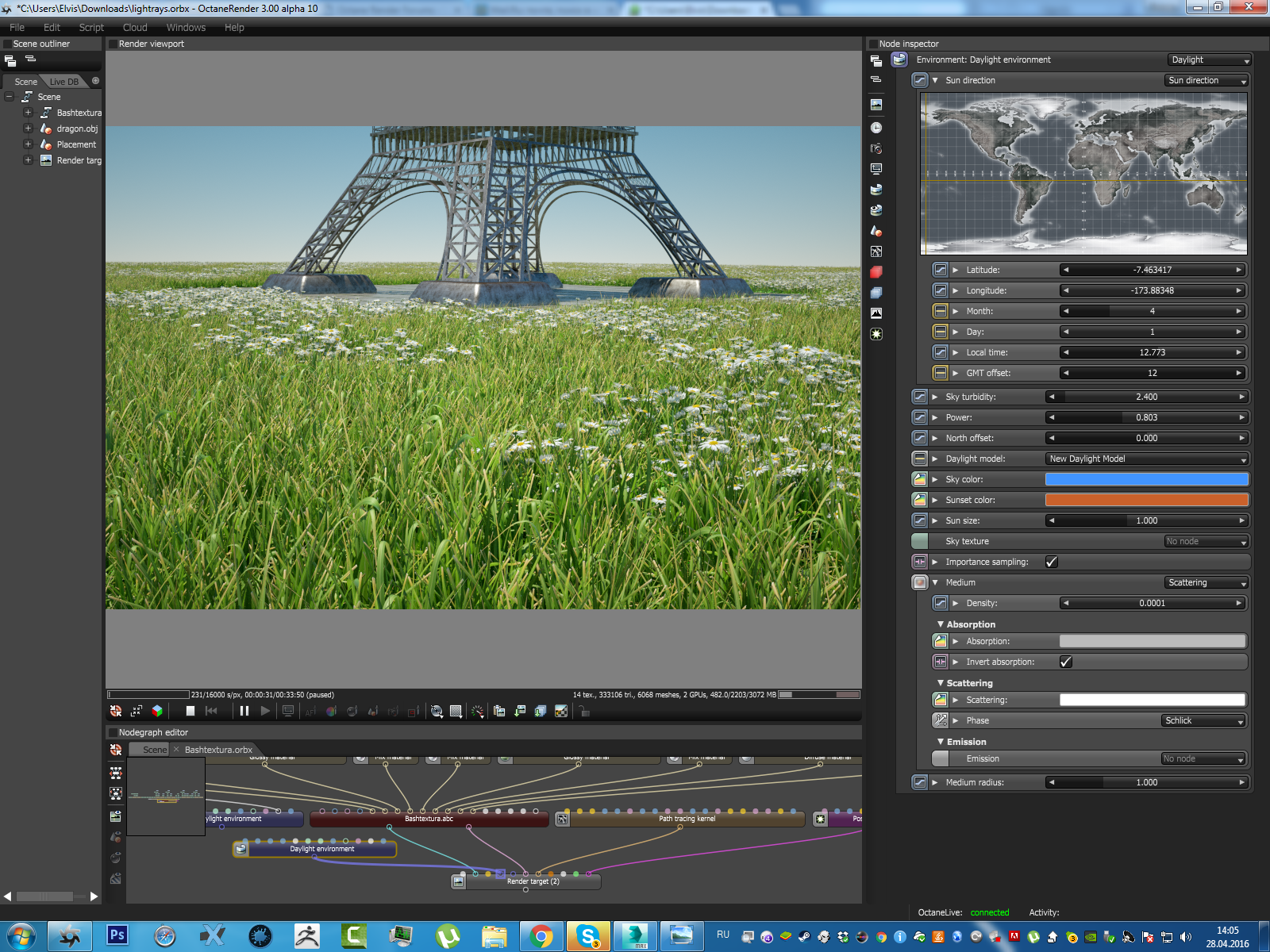This screenshot has width=1270, height=952.
Task: Toggle the Render viewport panel checkbox
Action: (x=113, y=44)
